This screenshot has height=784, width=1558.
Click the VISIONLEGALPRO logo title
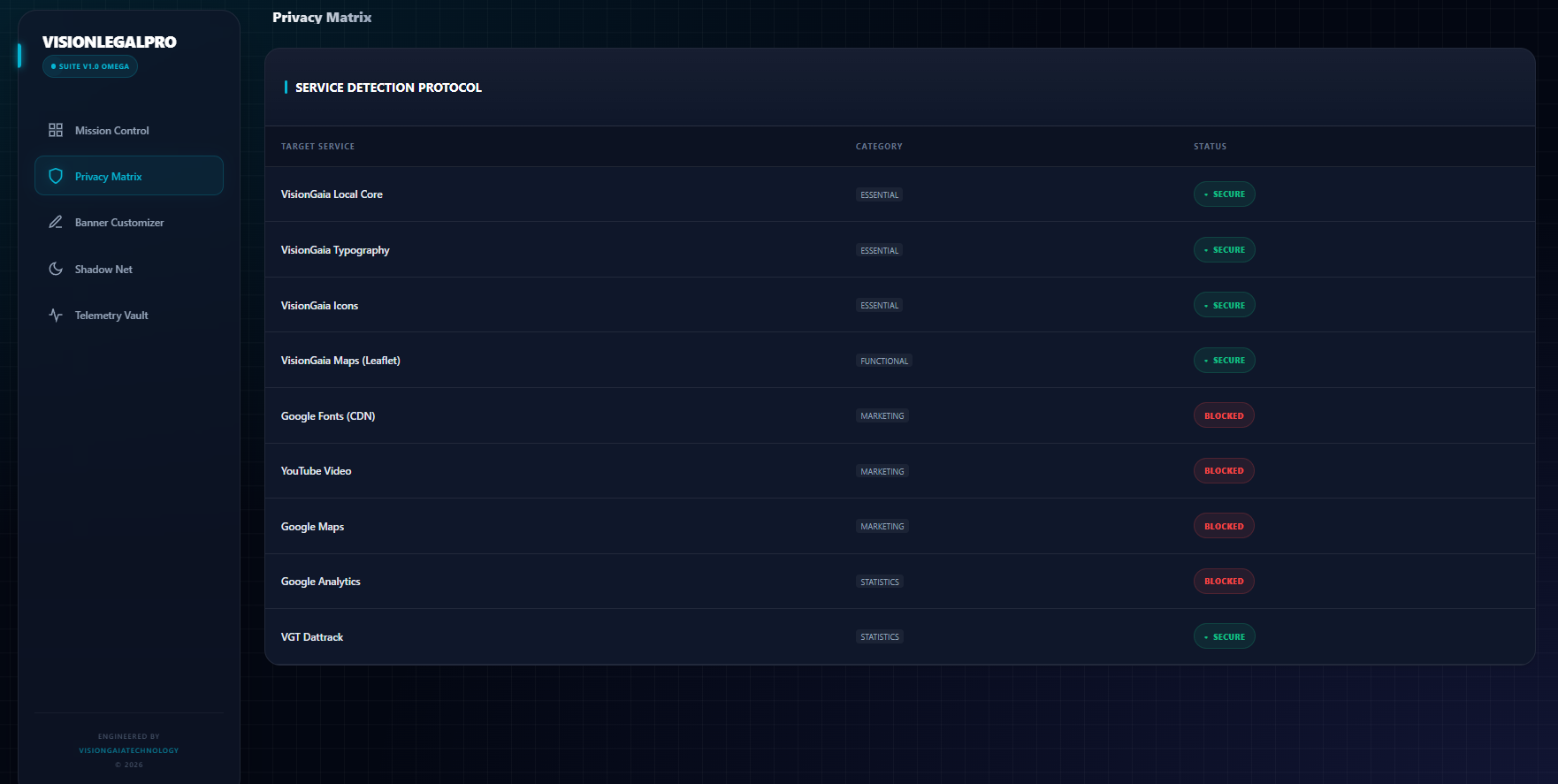110,42
